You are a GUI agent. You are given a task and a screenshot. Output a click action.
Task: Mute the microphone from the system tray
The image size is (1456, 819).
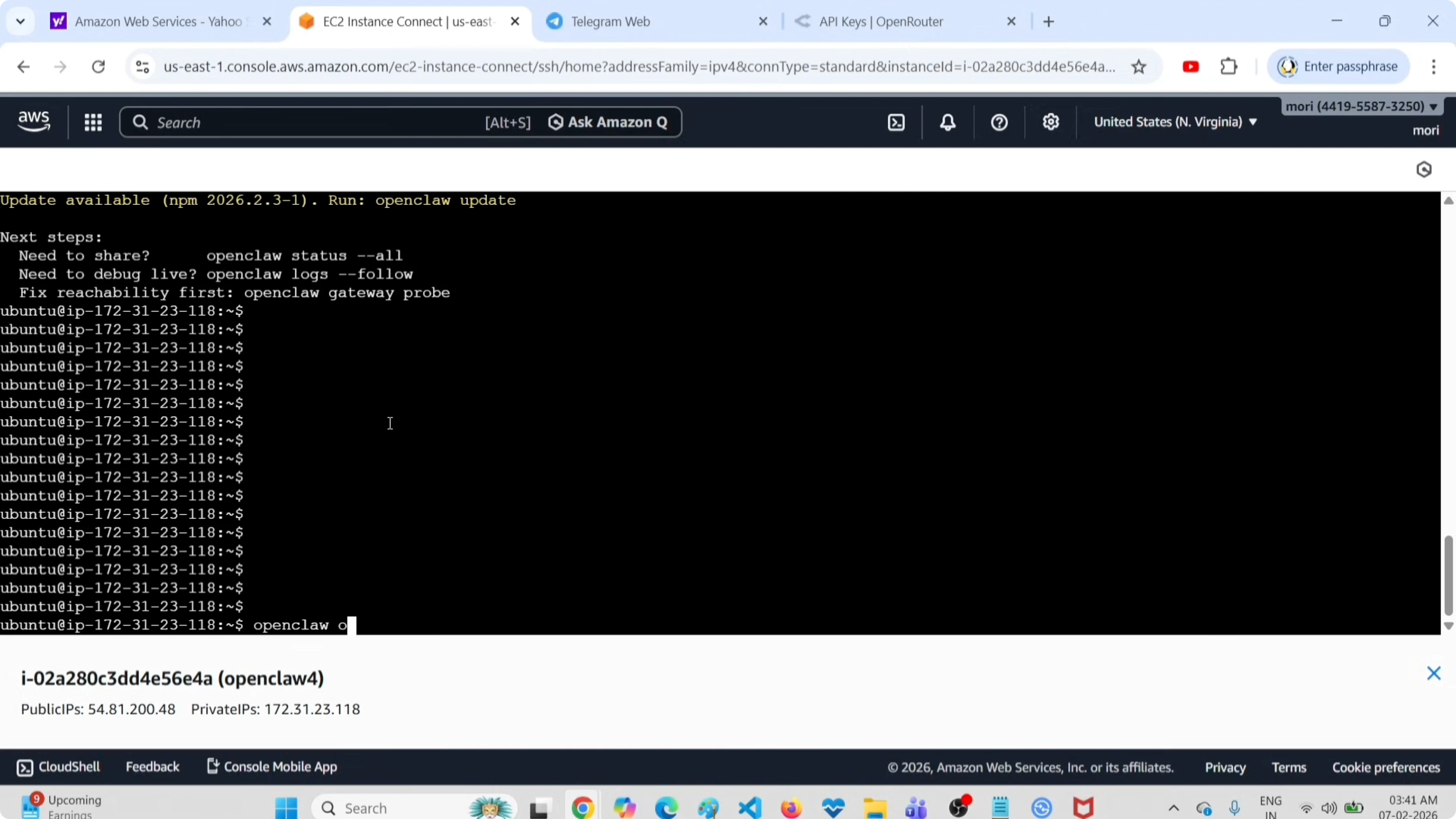1235,807
